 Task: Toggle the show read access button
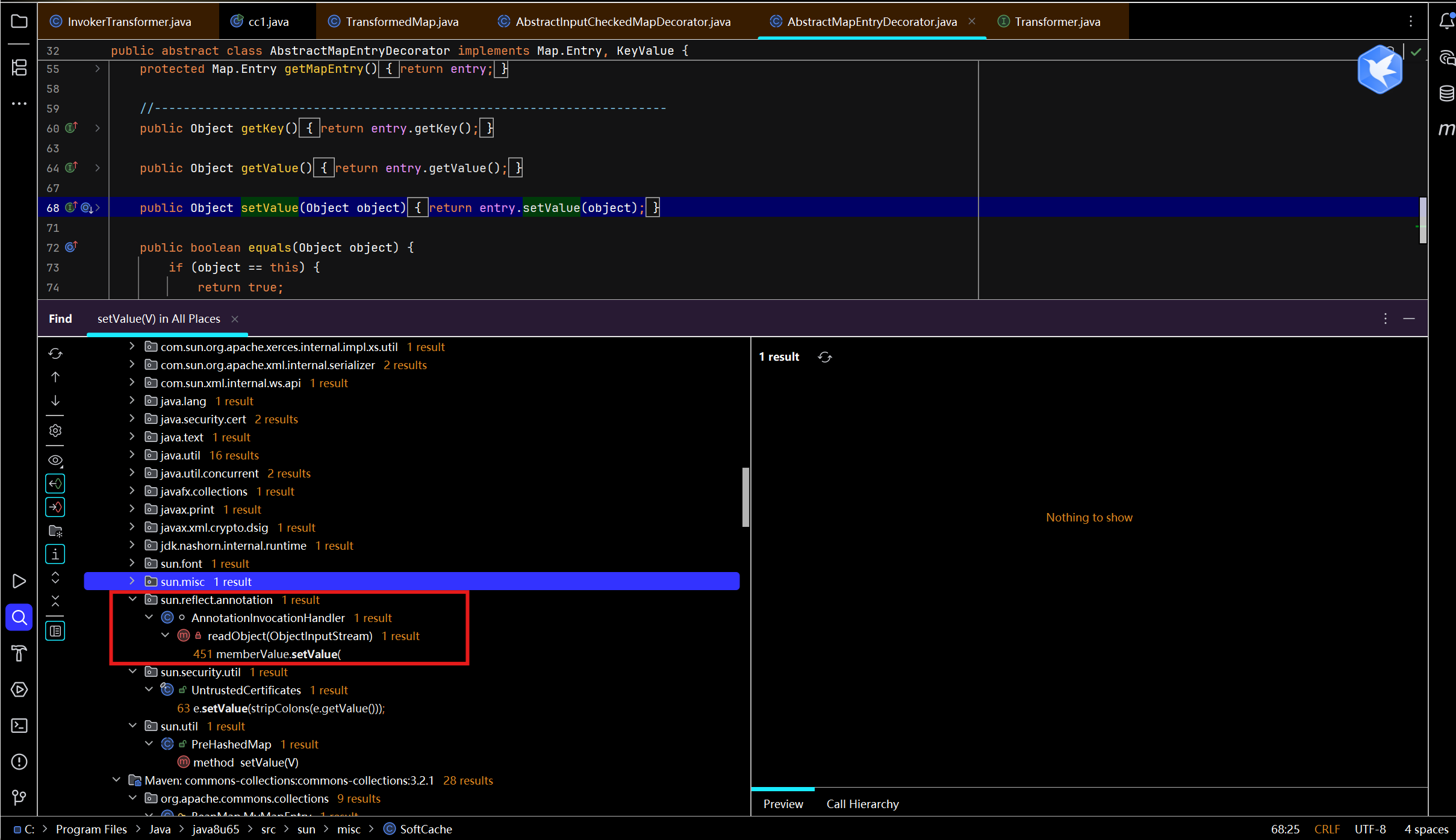[x=55, y=484]
